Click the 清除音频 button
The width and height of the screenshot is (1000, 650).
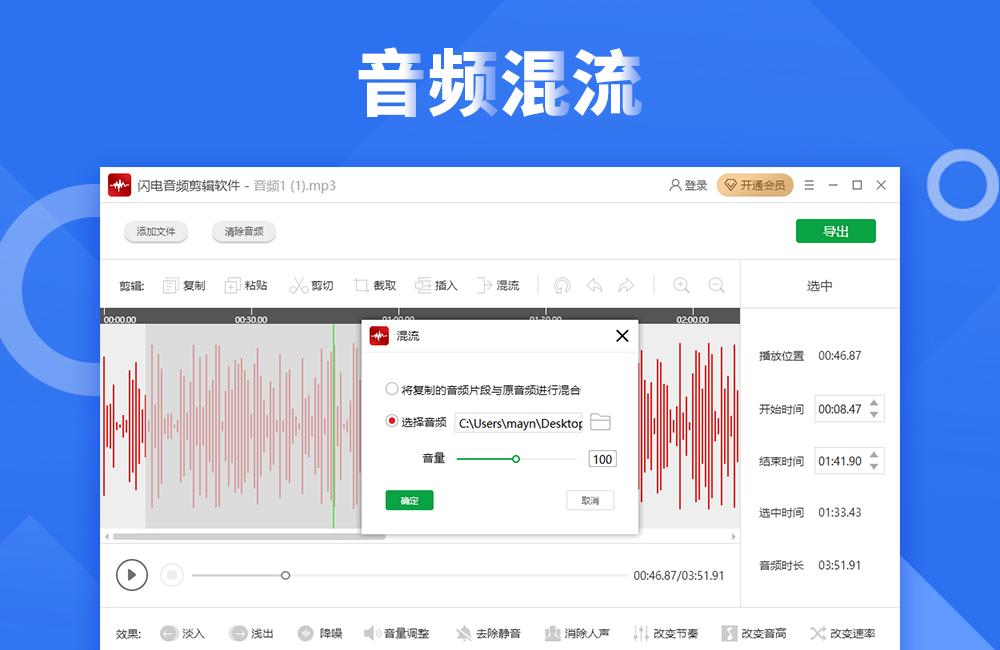pyautogui.click(x=244, y=232)
